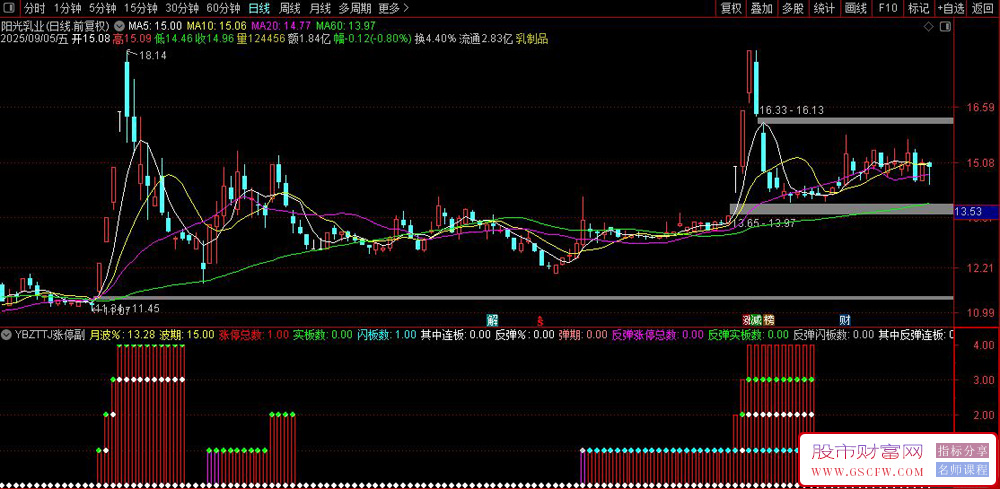Open the 多股 multi-stock view

(793, 8)
